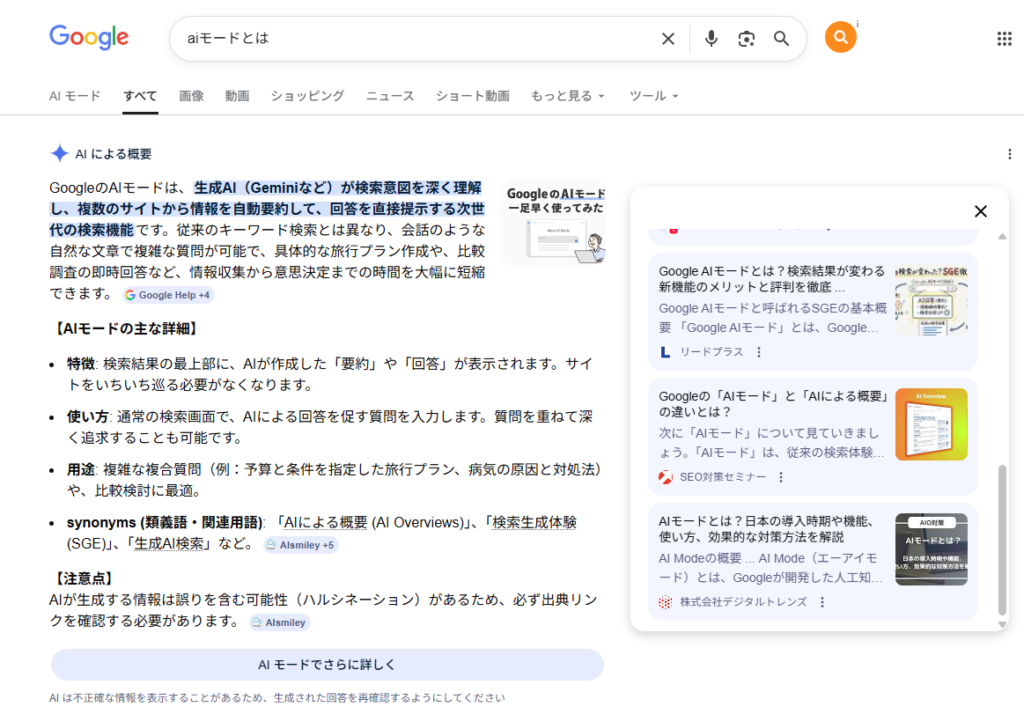This screenshot has height=707, width=1024.
Task: Open the Google apps grid
Action: click(x=1004, y=39)
